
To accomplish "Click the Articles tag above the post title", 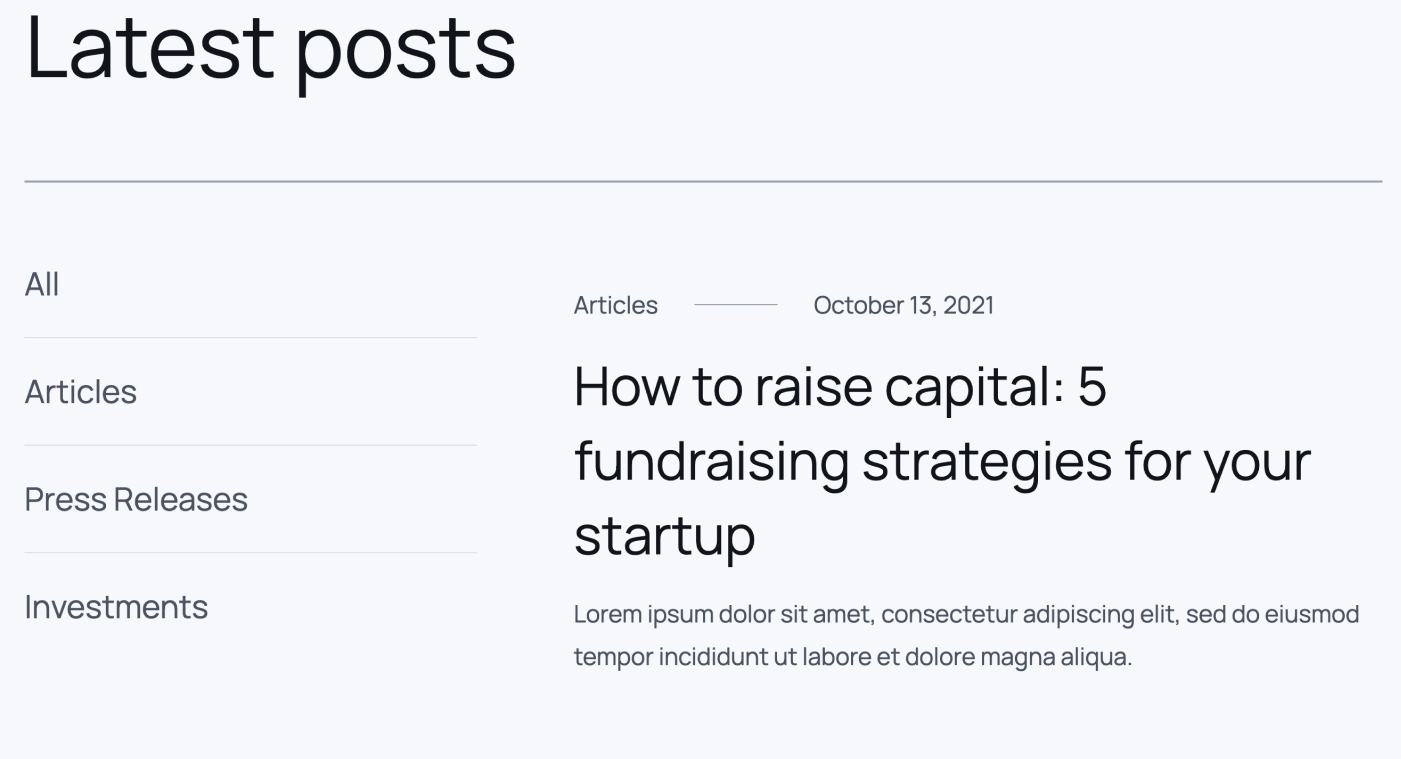I will tap(616, 305).
